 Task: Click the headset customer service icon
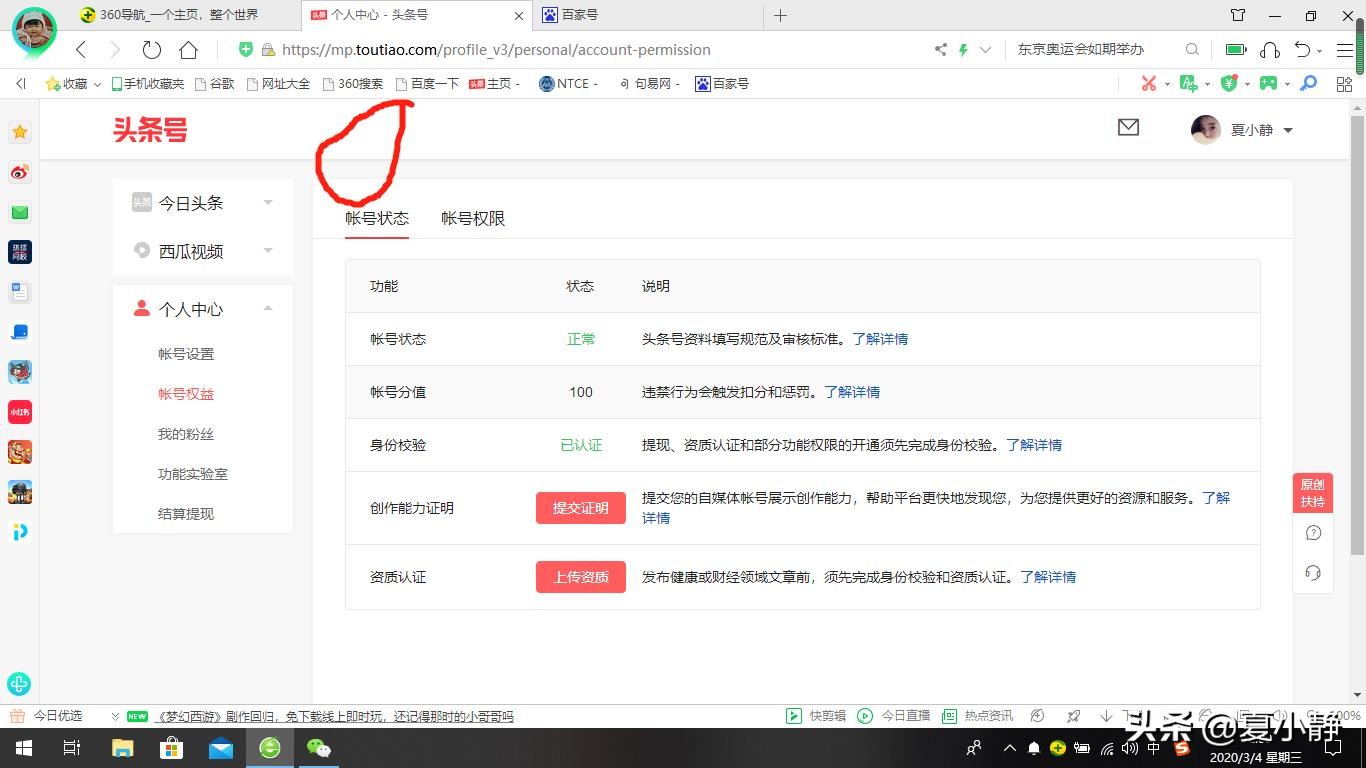tap(1313, 573)
